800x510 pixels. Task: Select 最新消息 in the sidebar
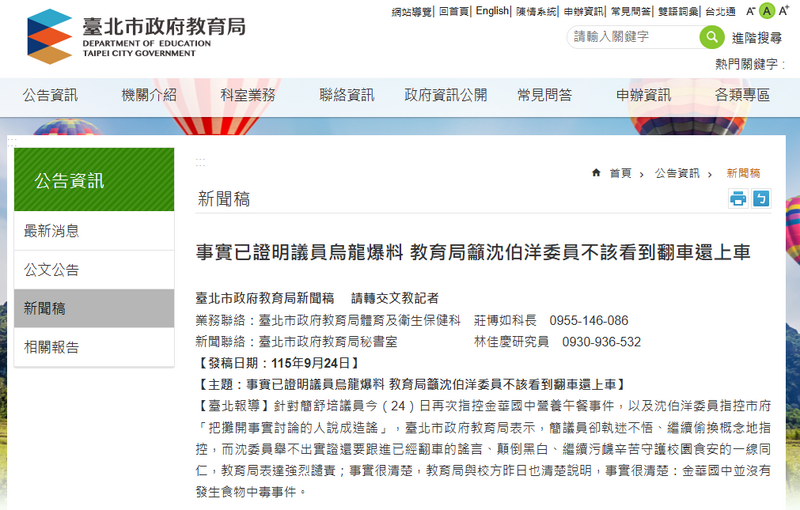[x=94, y=231]
